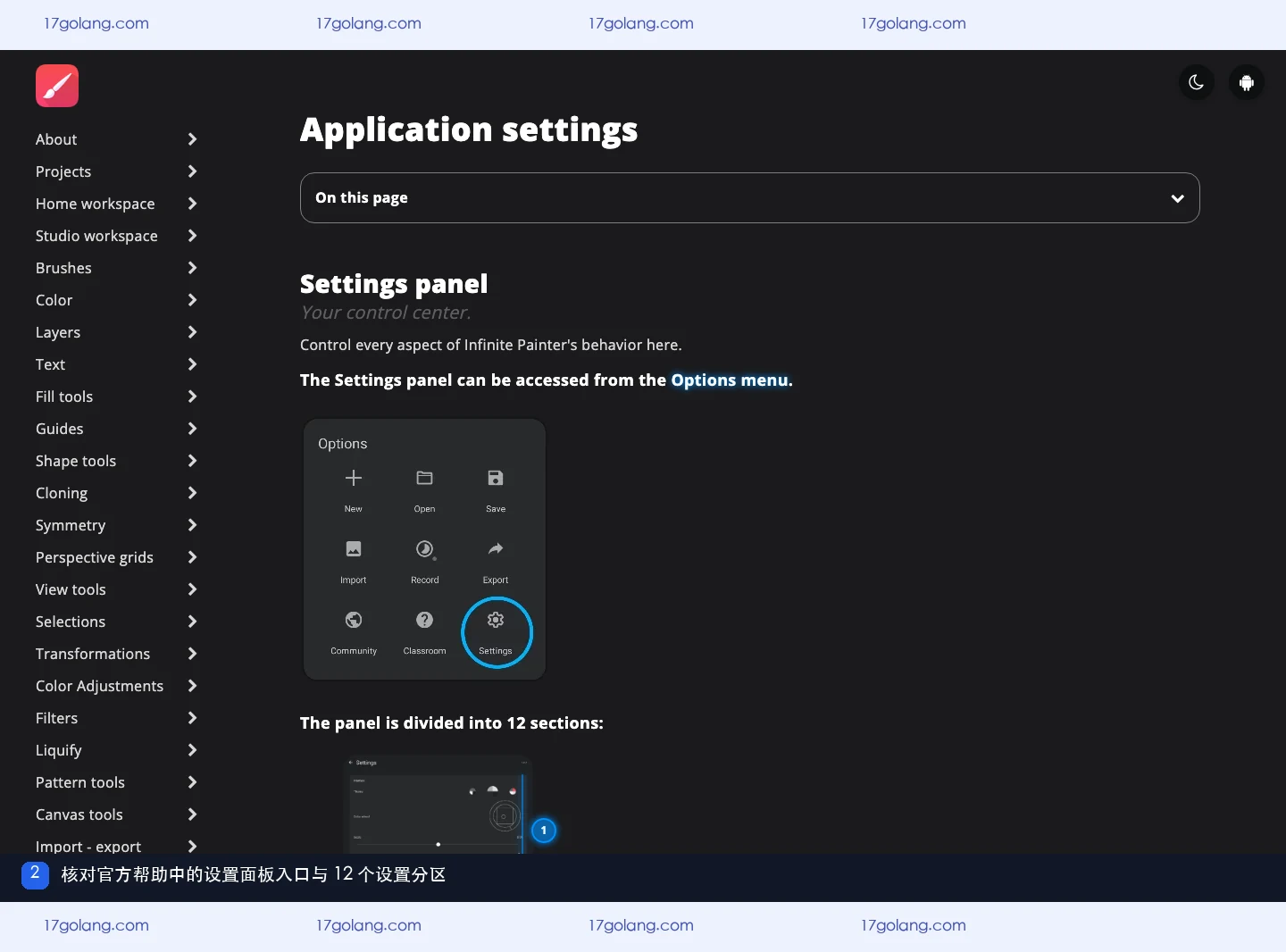The height and width of the screenshot is (952, 1286).
Task: Click the Export arrow icon in Options image
Action: click(x=496, y=548)
